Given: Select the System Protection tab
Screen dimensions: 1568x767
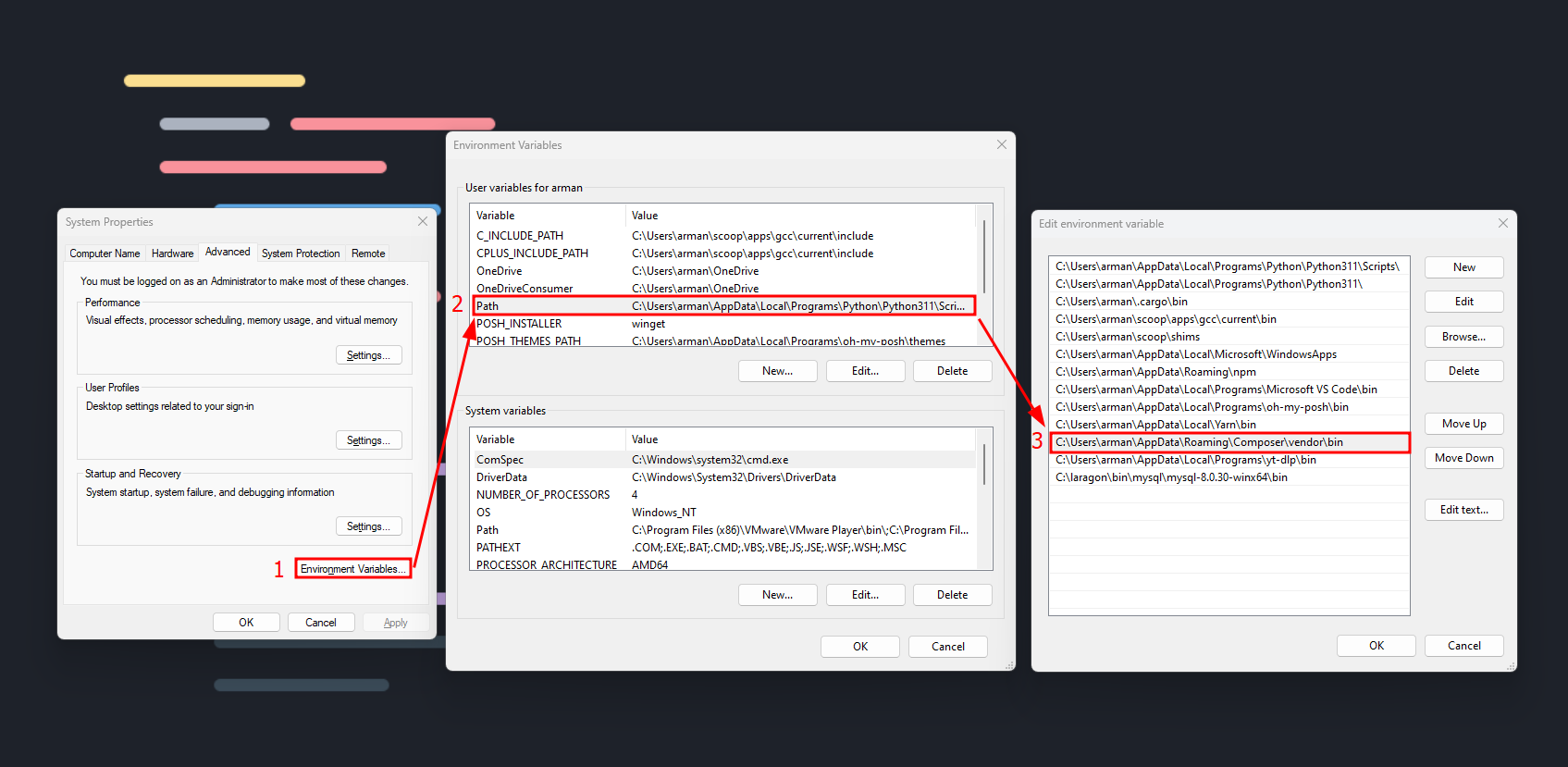Looking at the screenshot, I should [x=301, y=254].
